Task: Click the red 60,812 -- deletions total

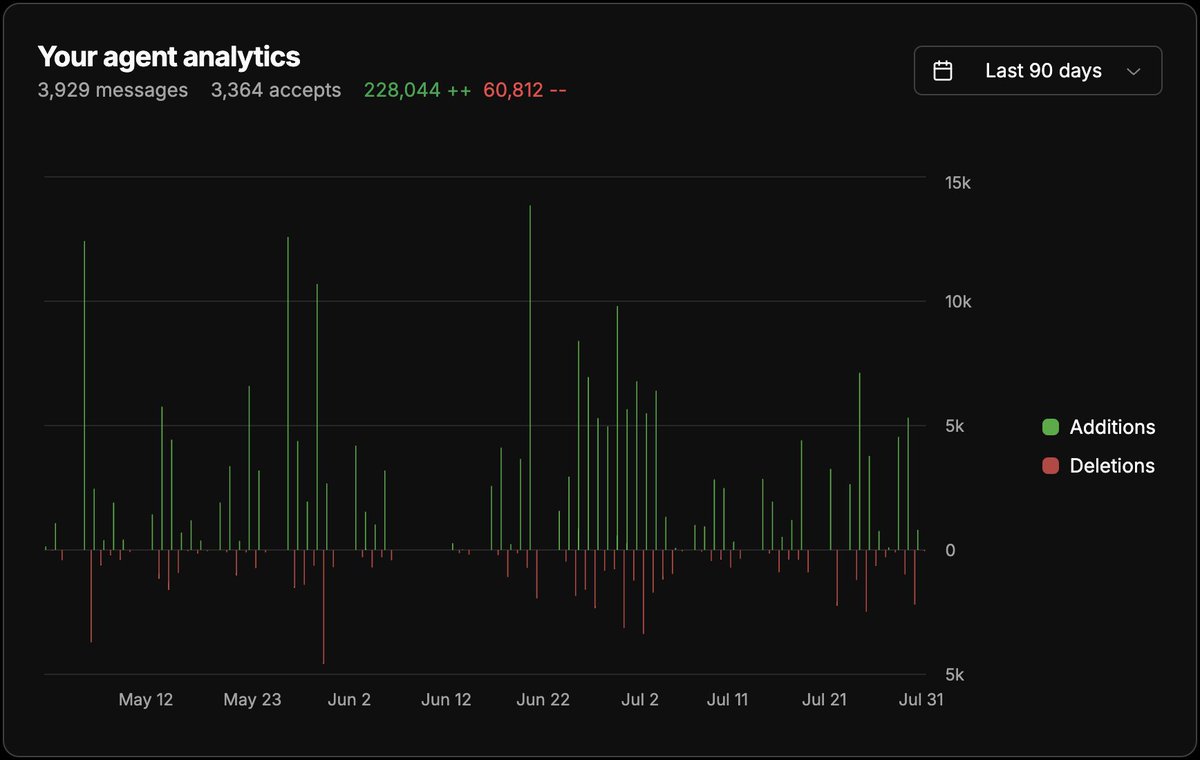Action: [x=525, y=90]
